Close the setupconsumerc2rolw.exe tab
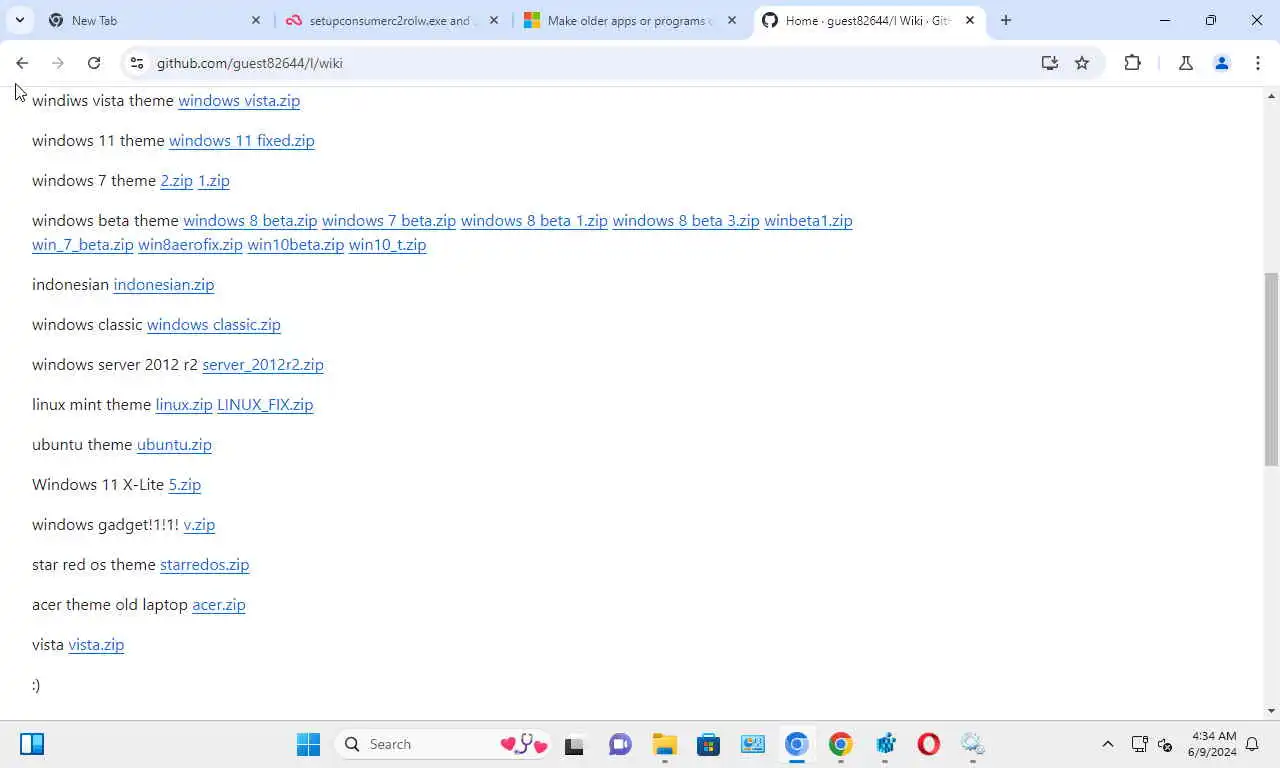Image resolution: width=1280 pixels, height=768 pixels. [x=493, y=20]
